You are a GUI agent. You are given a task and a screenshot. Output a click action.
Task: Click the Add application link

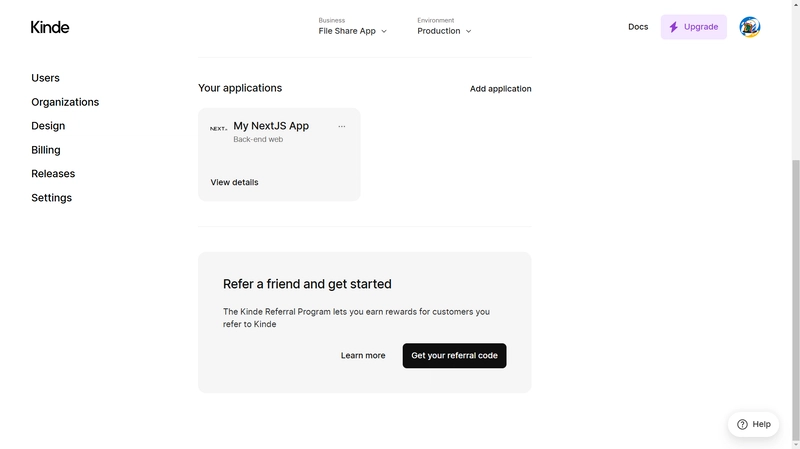tap(501, 89)
